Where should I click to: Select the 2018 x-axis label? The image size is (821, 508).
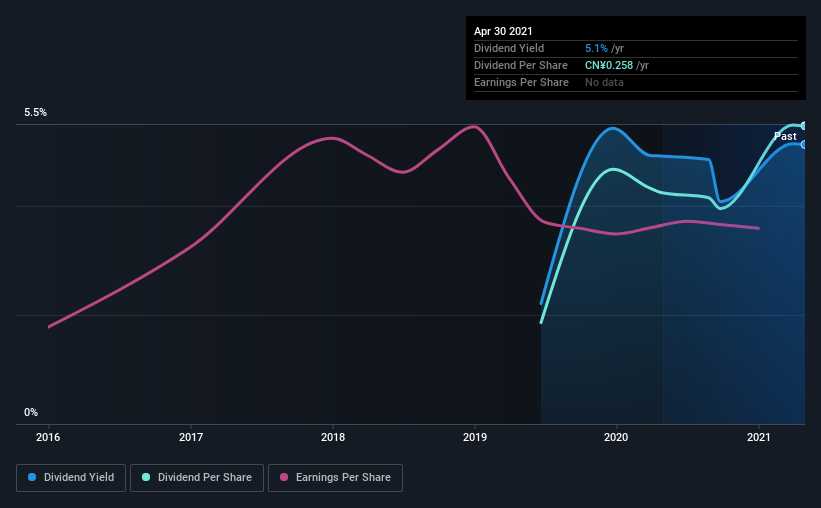click(x=332, y=437)
